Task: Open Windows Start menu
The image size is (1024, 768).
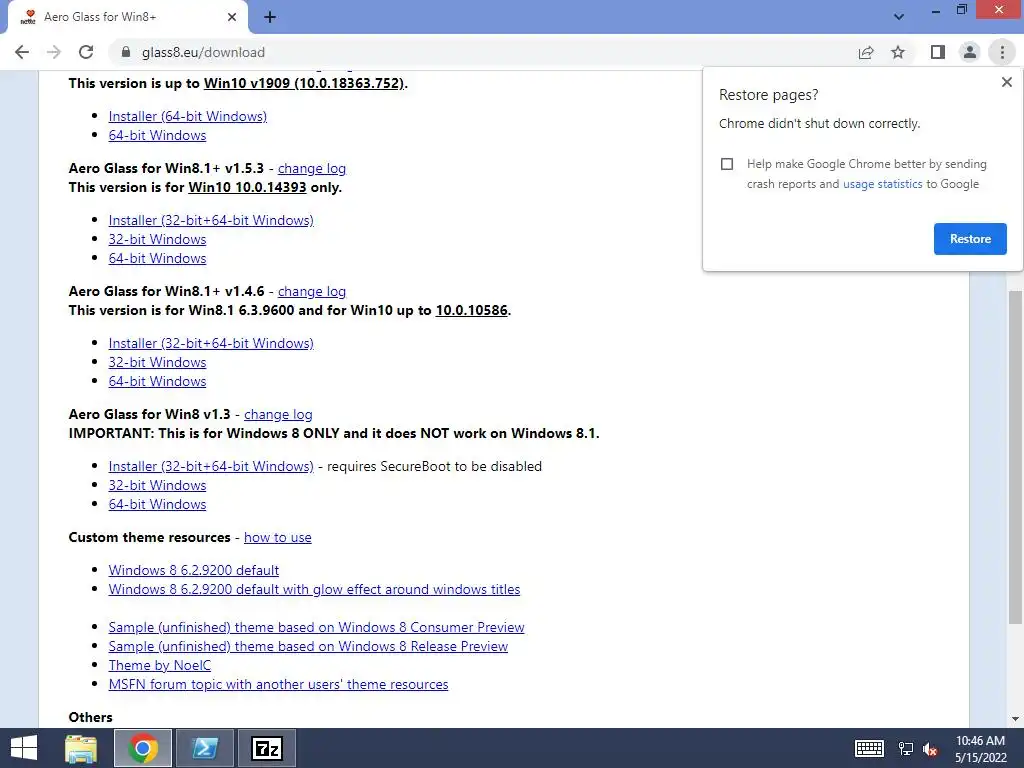Action: 24,748
